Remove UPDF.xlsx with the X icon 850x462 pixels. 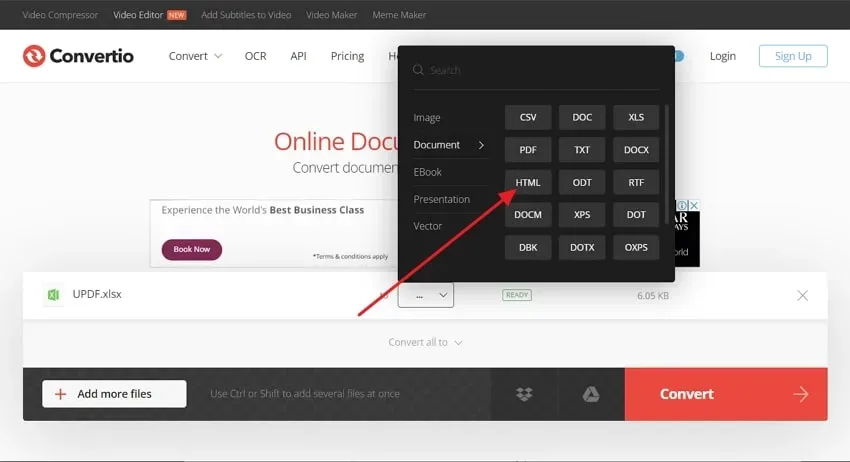(x=802, y=296)
